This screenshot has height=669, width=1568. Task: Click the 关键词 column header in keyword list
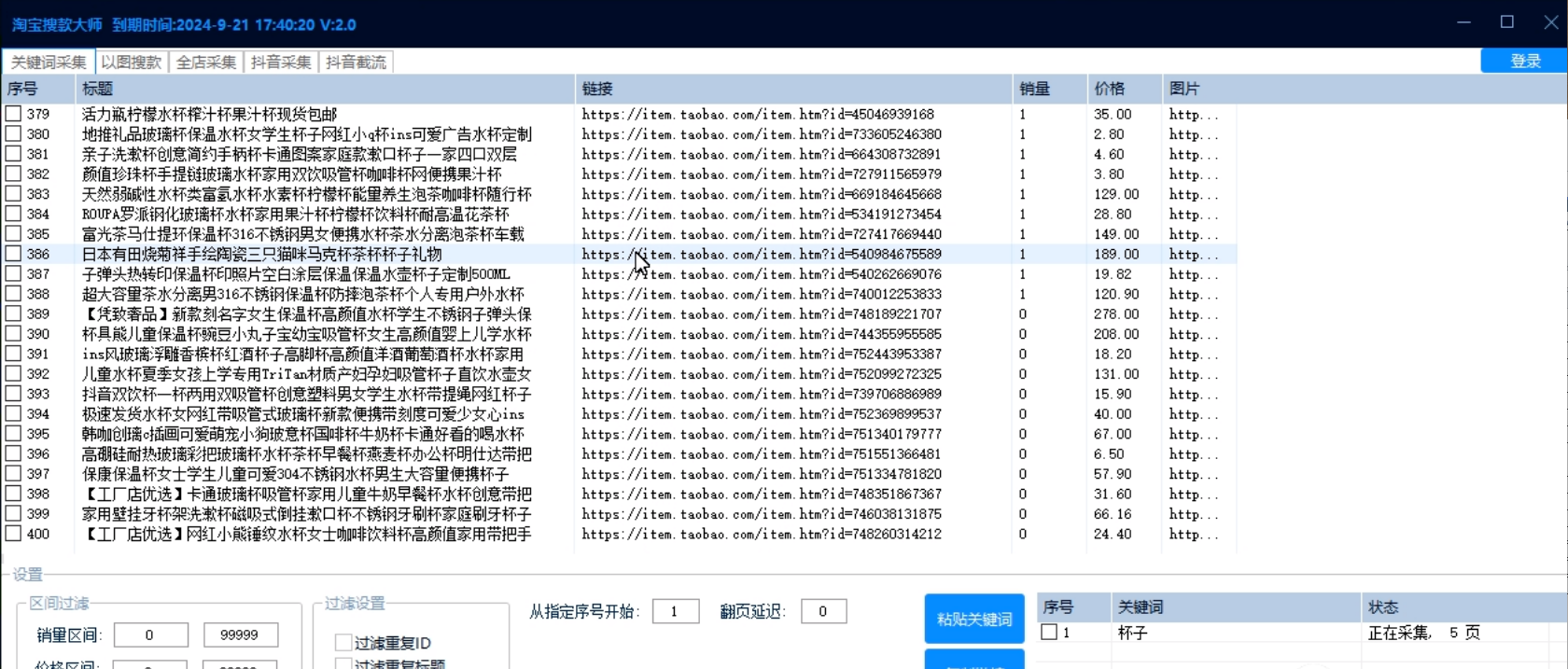click(x=1236, y=607)
